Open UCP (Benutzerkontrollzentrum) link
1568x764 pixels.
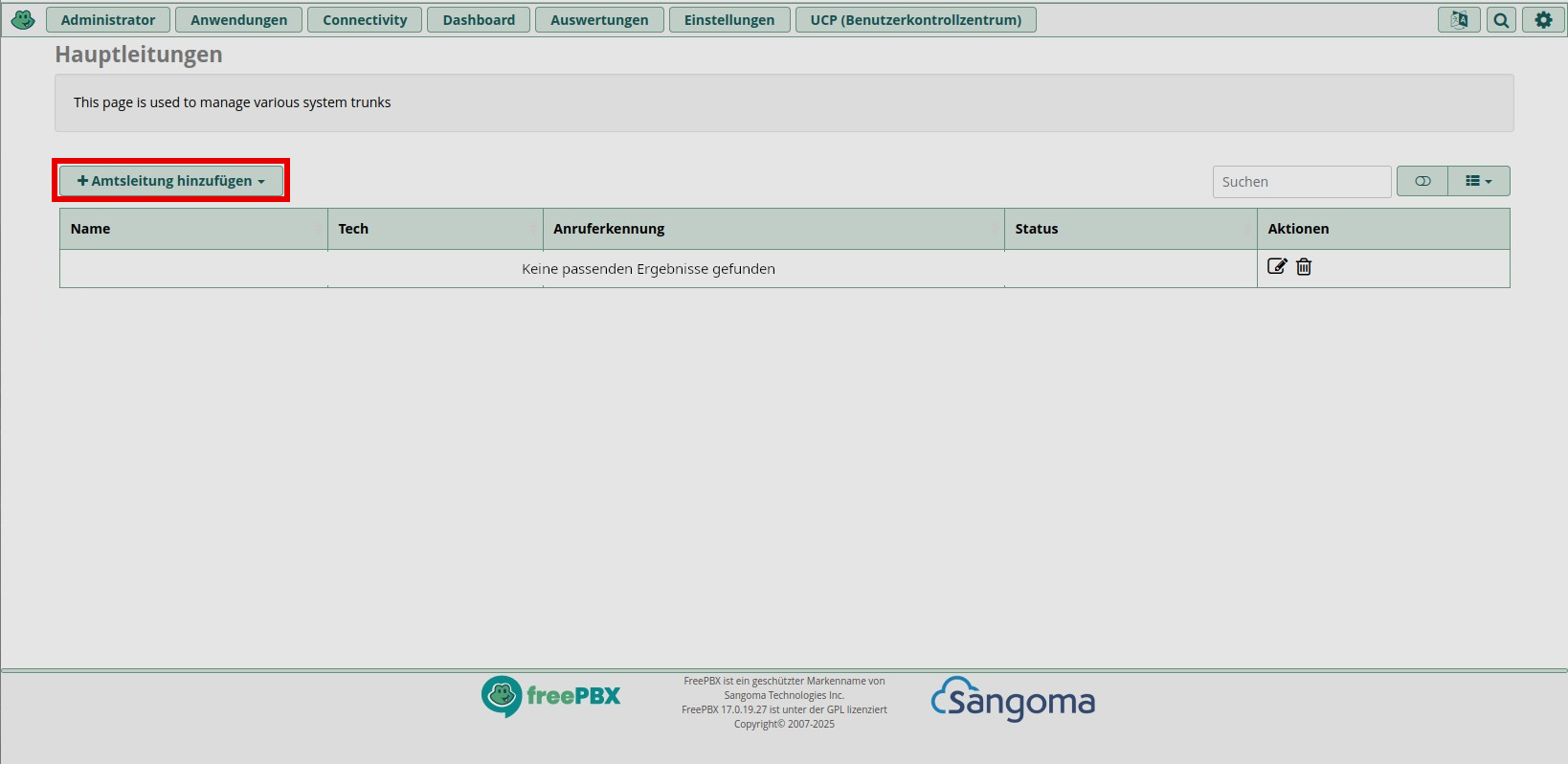point(915,20)
